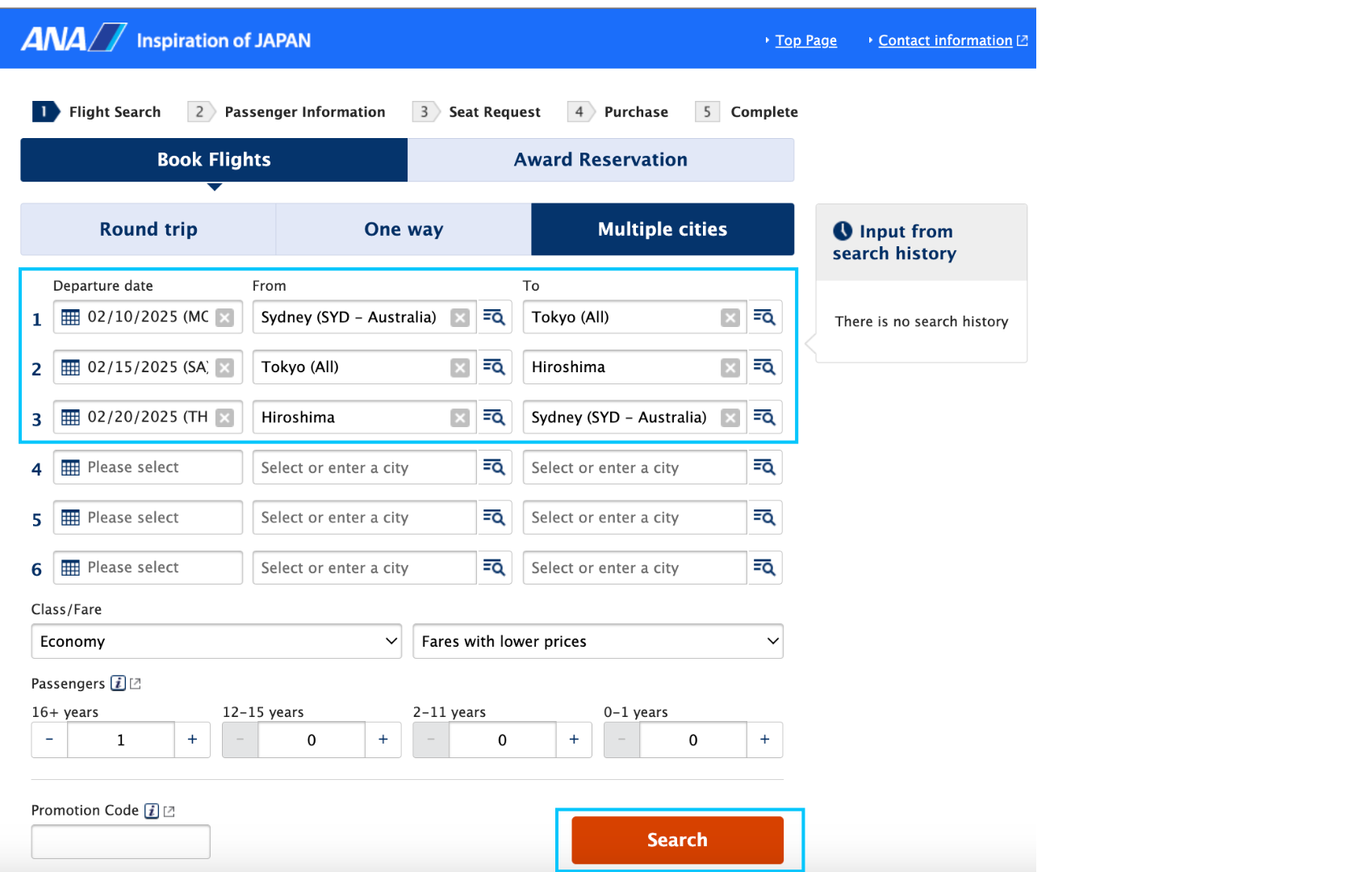Image resolution: width=1372 pixels, height=872 pixels.
Task: Open the Promotion Code info icon
Action: point(151,811)
